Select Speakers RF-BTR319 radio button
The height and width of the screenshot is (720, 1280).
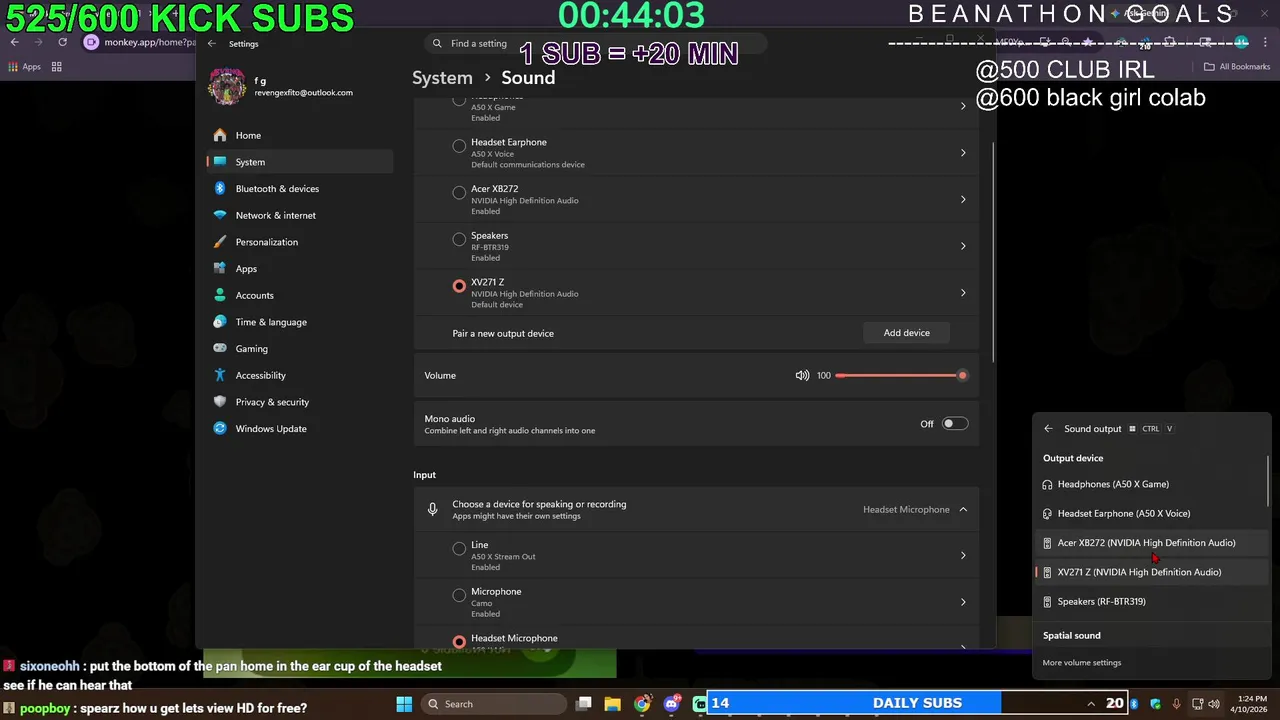(459, 239)
